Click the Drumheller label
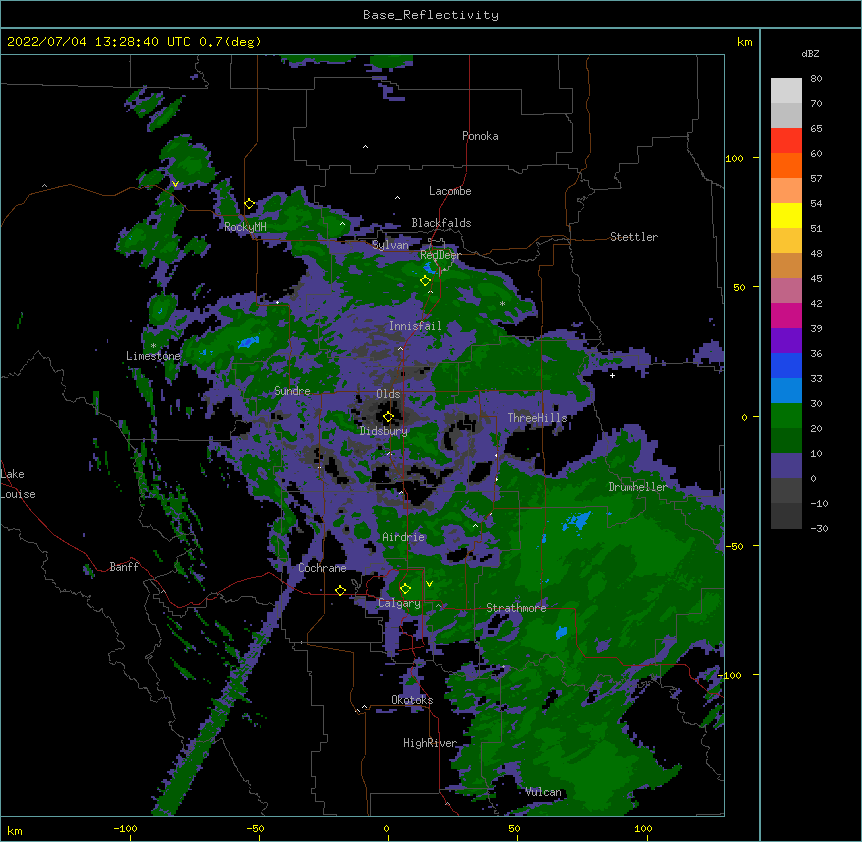862x842 pixels. click(638, 486)
